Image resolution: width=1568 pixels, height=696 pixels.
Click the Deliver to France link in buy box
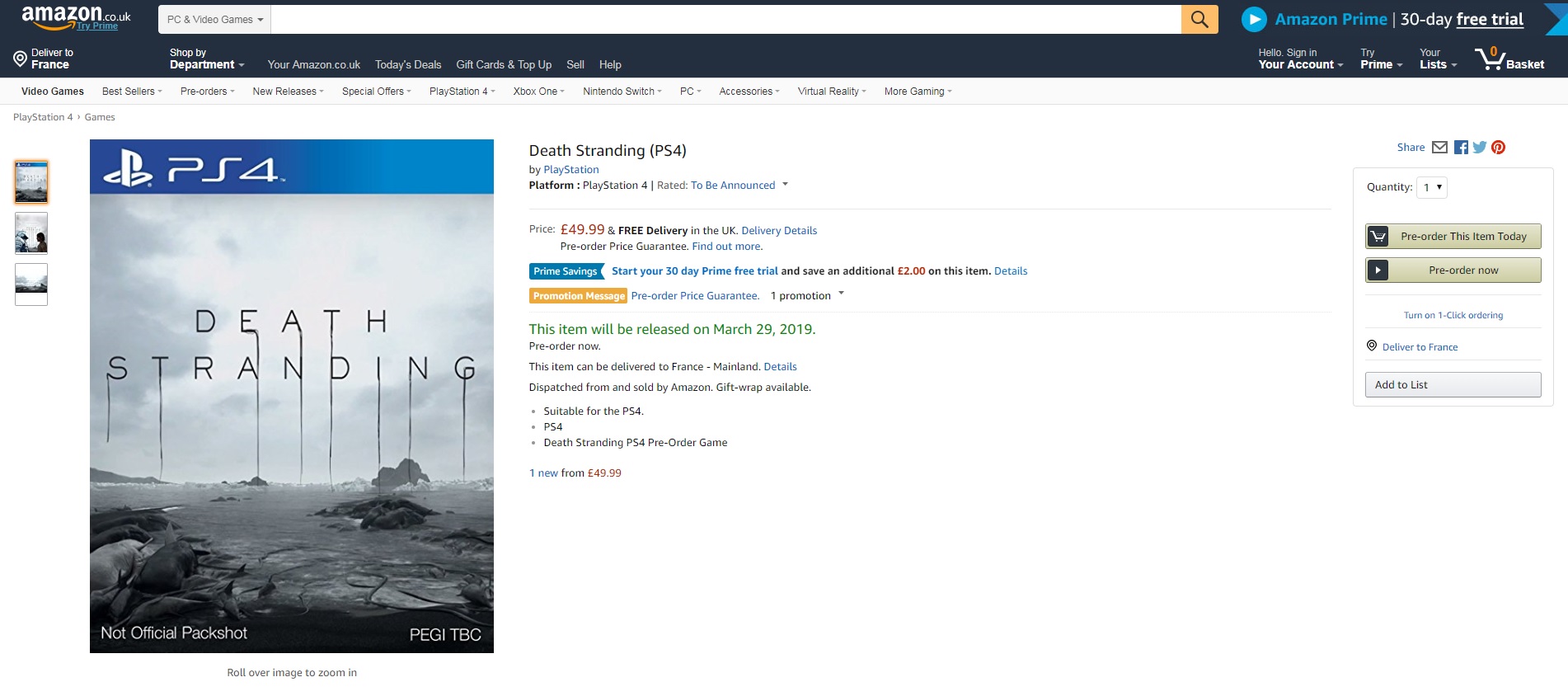(x=1420, y=347)
